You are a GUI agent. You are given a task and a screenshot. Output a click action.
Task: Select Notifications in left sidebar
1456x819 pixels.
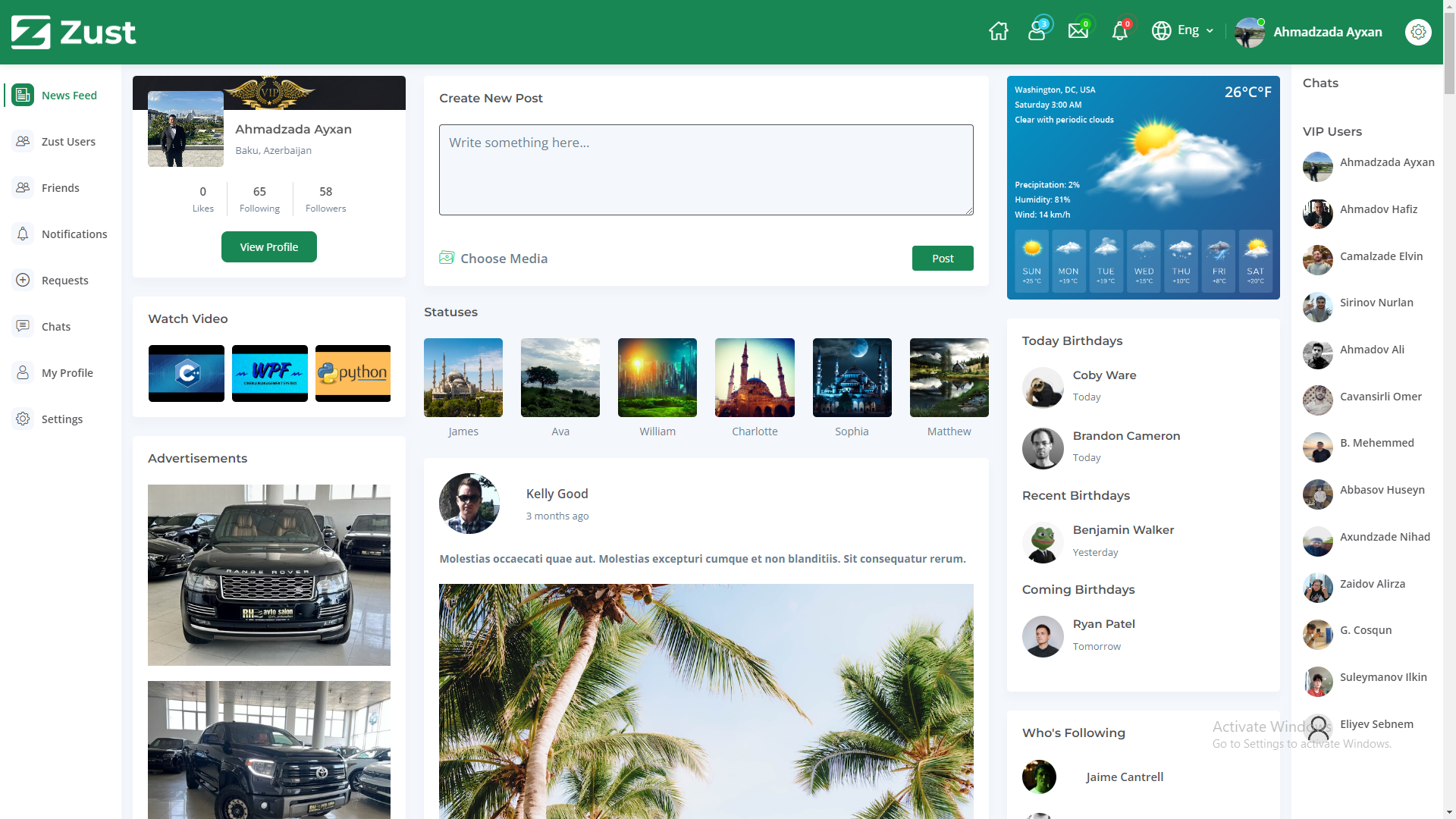click(74, 234)
